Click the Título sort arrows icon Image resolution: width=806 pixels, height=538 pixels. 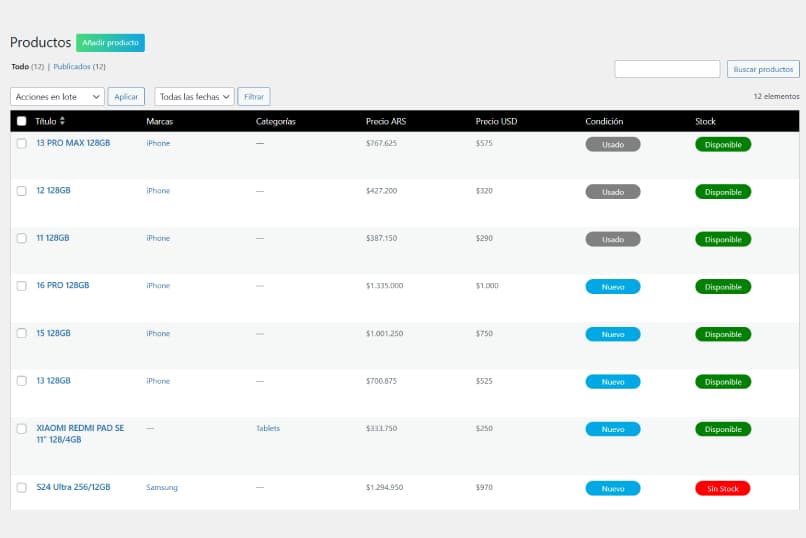(x=62, y=121)
